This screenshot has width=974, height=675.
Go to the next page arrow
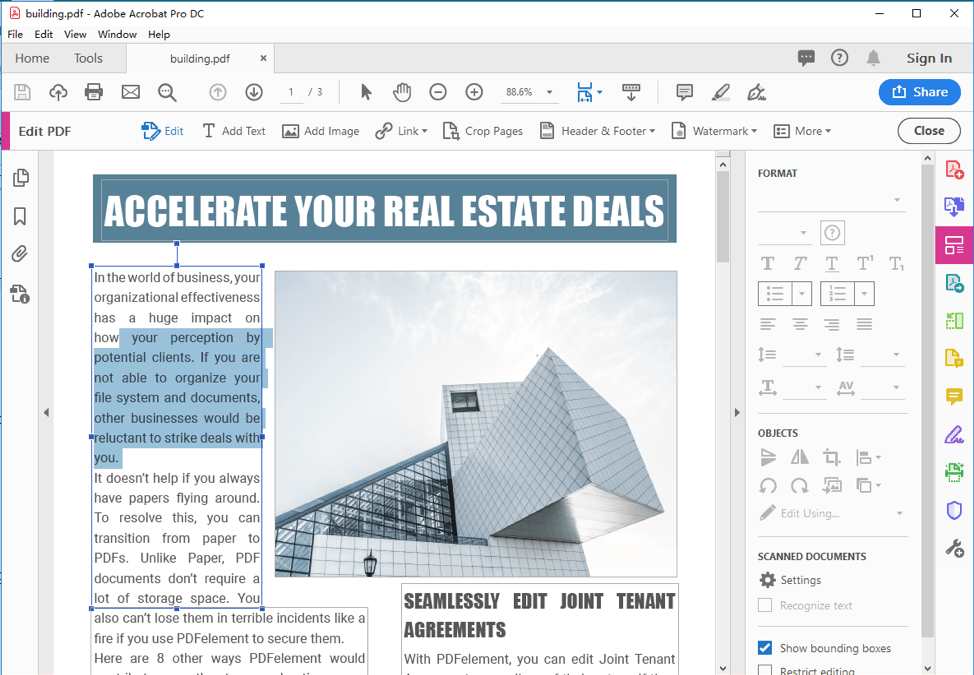coord(253,93)
